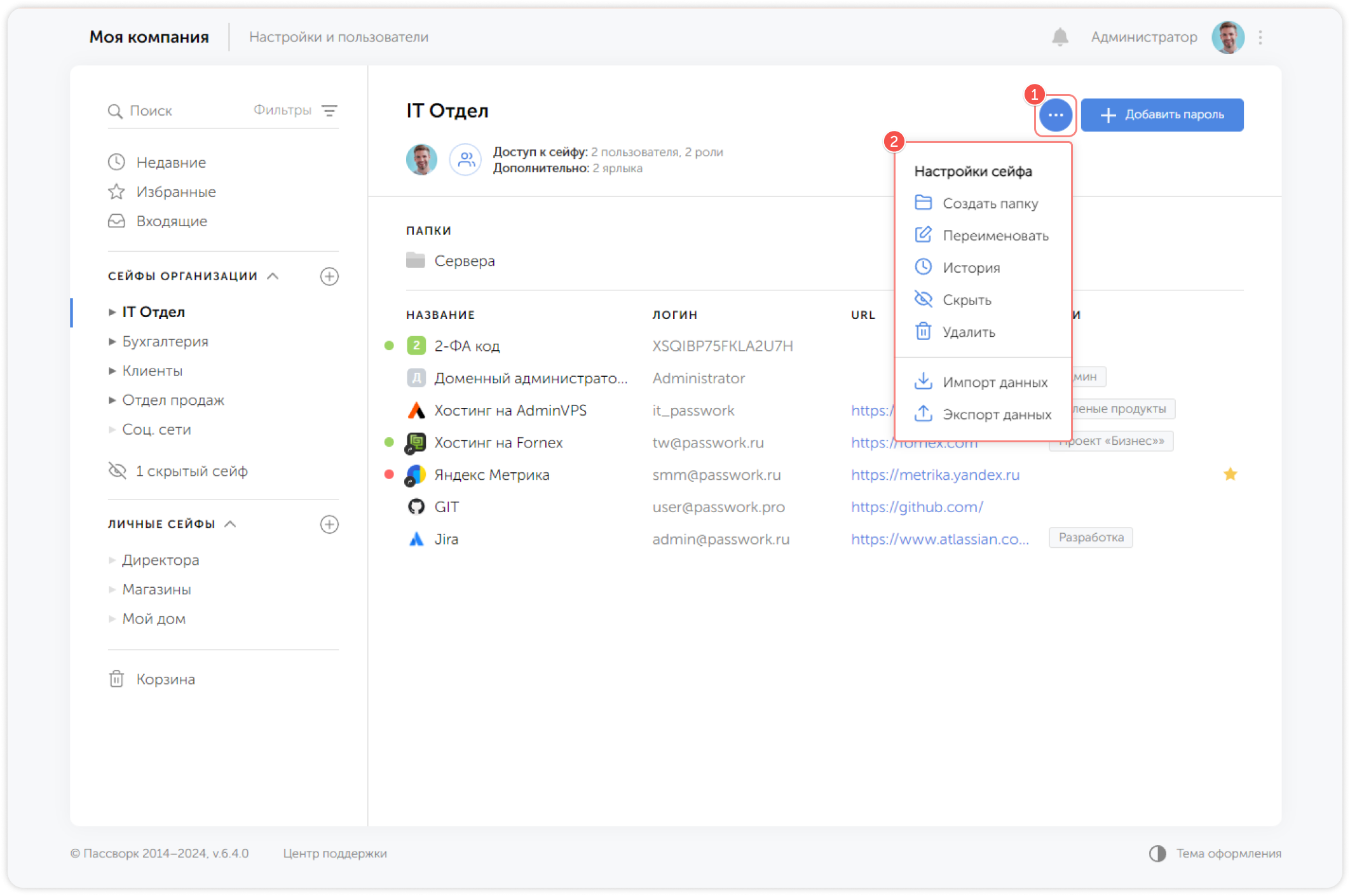Add a new organization vault with plus icon
The image size is (1350, 896).
click(329, 276)
